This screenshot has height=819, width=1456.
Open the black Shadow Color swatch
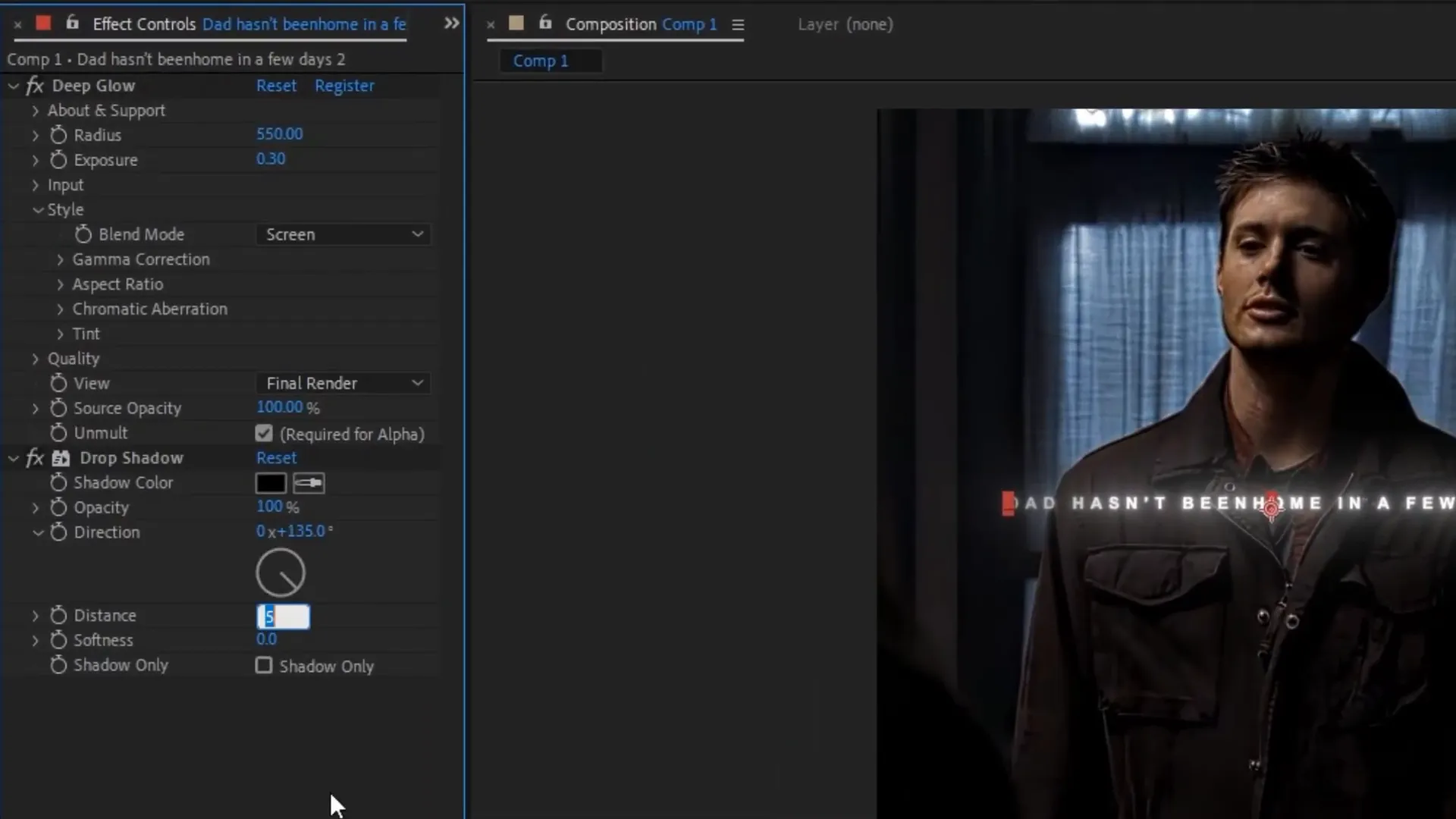coord(271,483)
